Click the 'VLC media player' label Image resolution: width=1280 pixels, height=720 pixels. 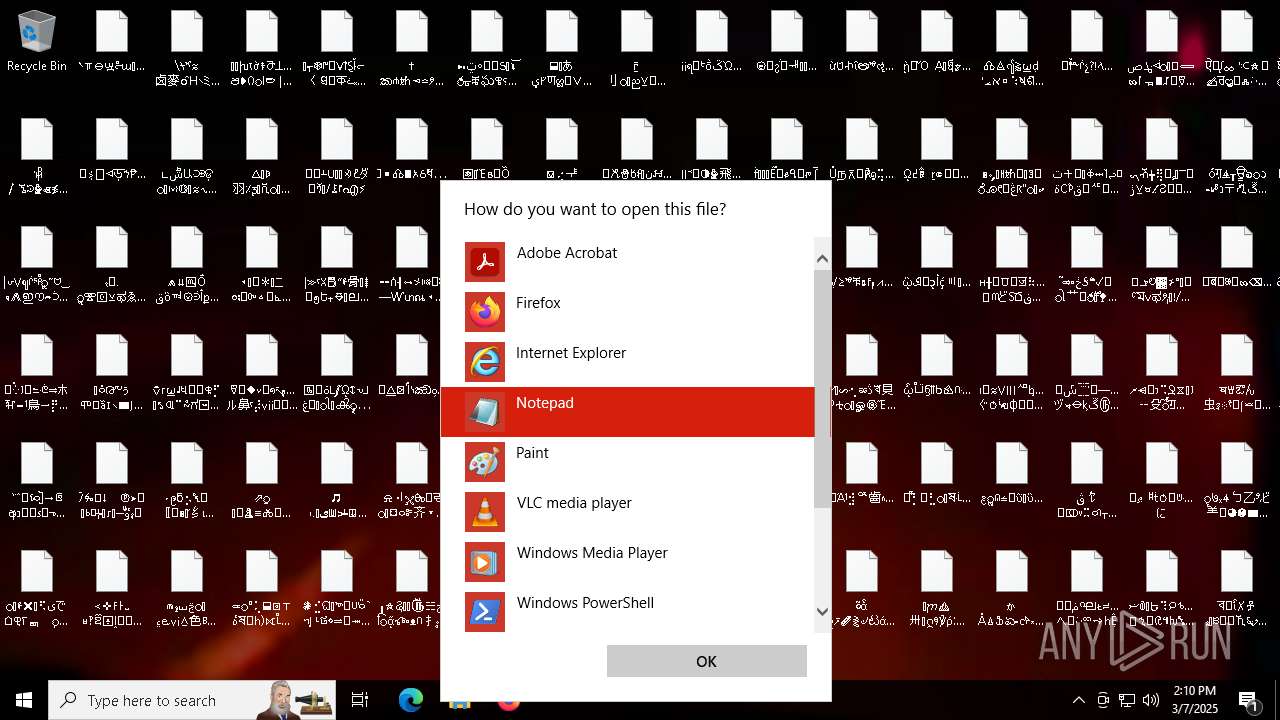tap(574, 503)
